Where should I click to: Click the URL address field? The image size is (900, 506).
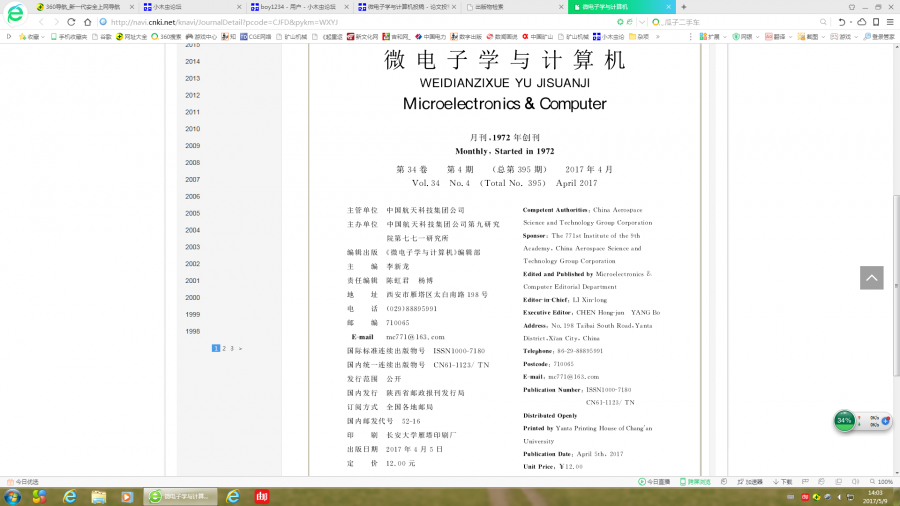356,22
